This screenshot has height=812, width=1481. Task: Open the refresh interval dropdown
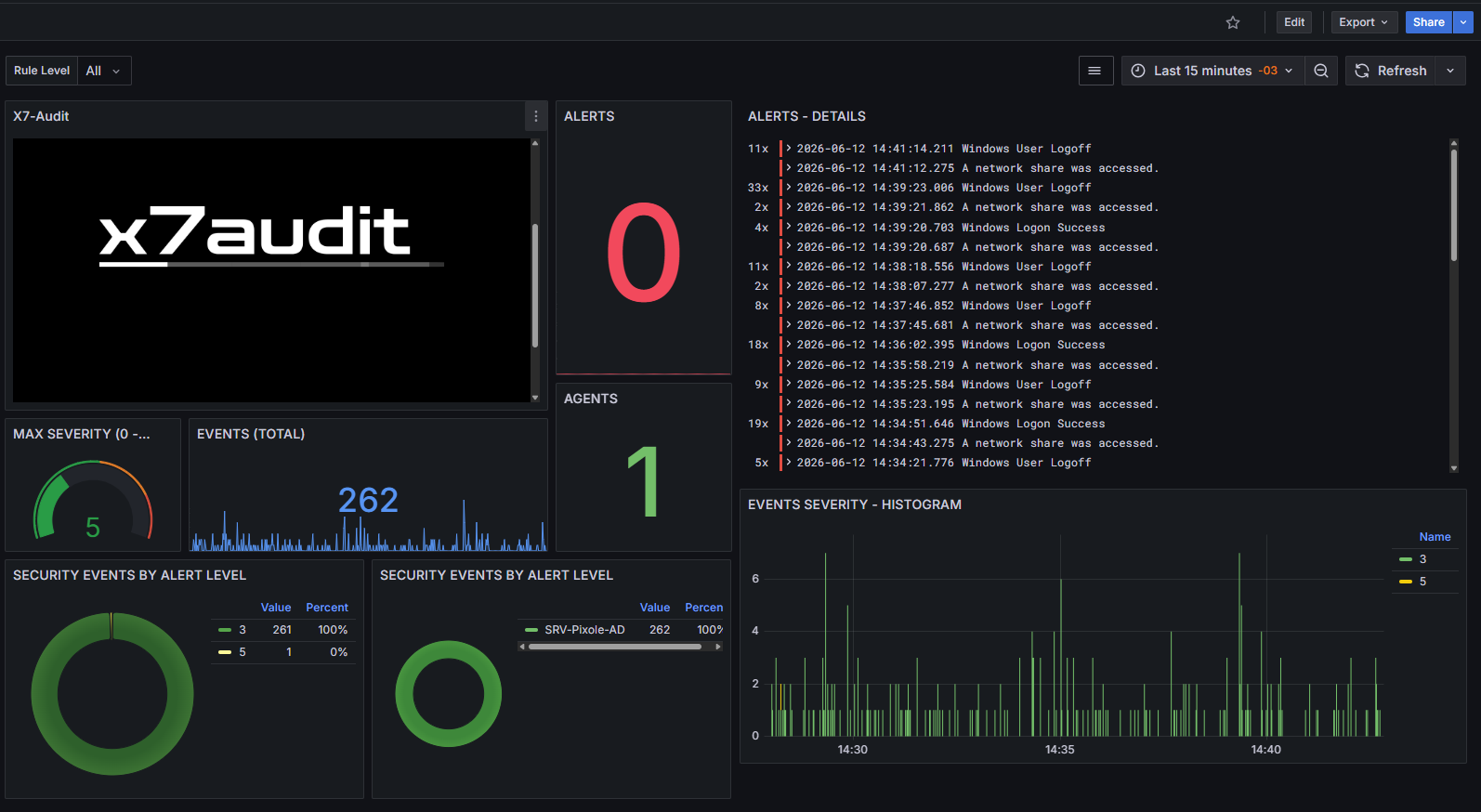(x=1450, y=71)
